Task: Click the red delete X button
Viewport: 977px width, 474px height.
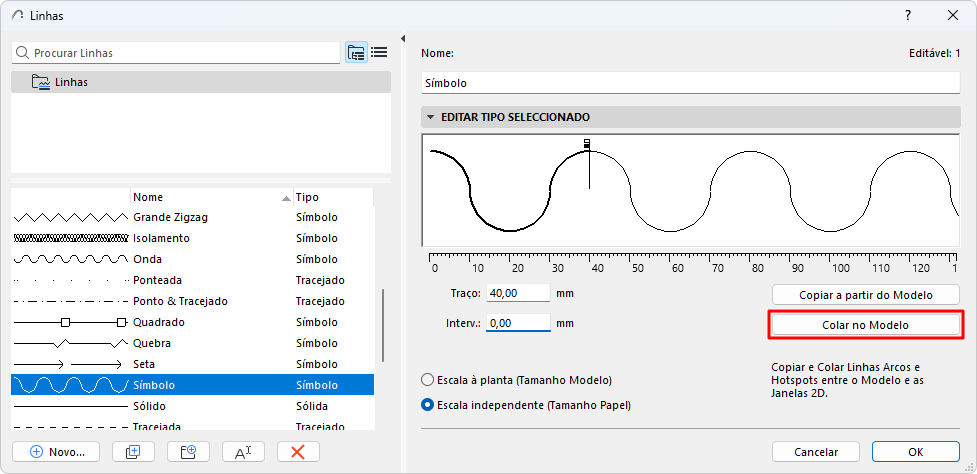Action: pos(298,452)
